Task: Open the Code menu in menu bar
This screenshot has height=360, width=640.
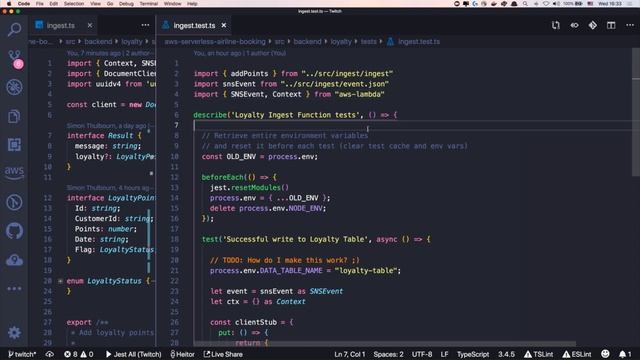Action: pos(24,4)
